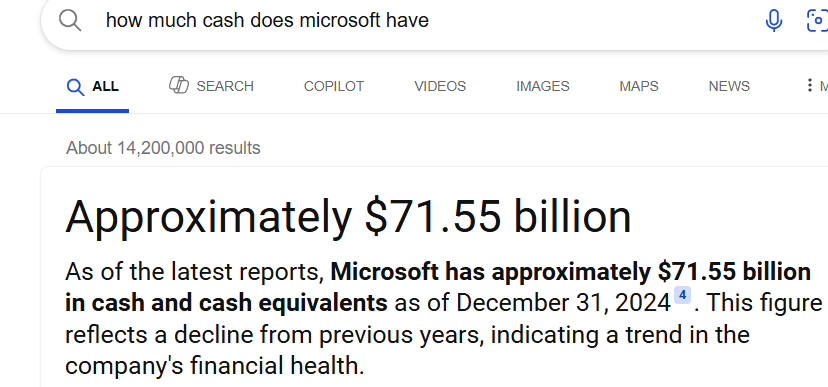View the NEWS tab
Screen dimensions: 828x387
click(729, 86)
